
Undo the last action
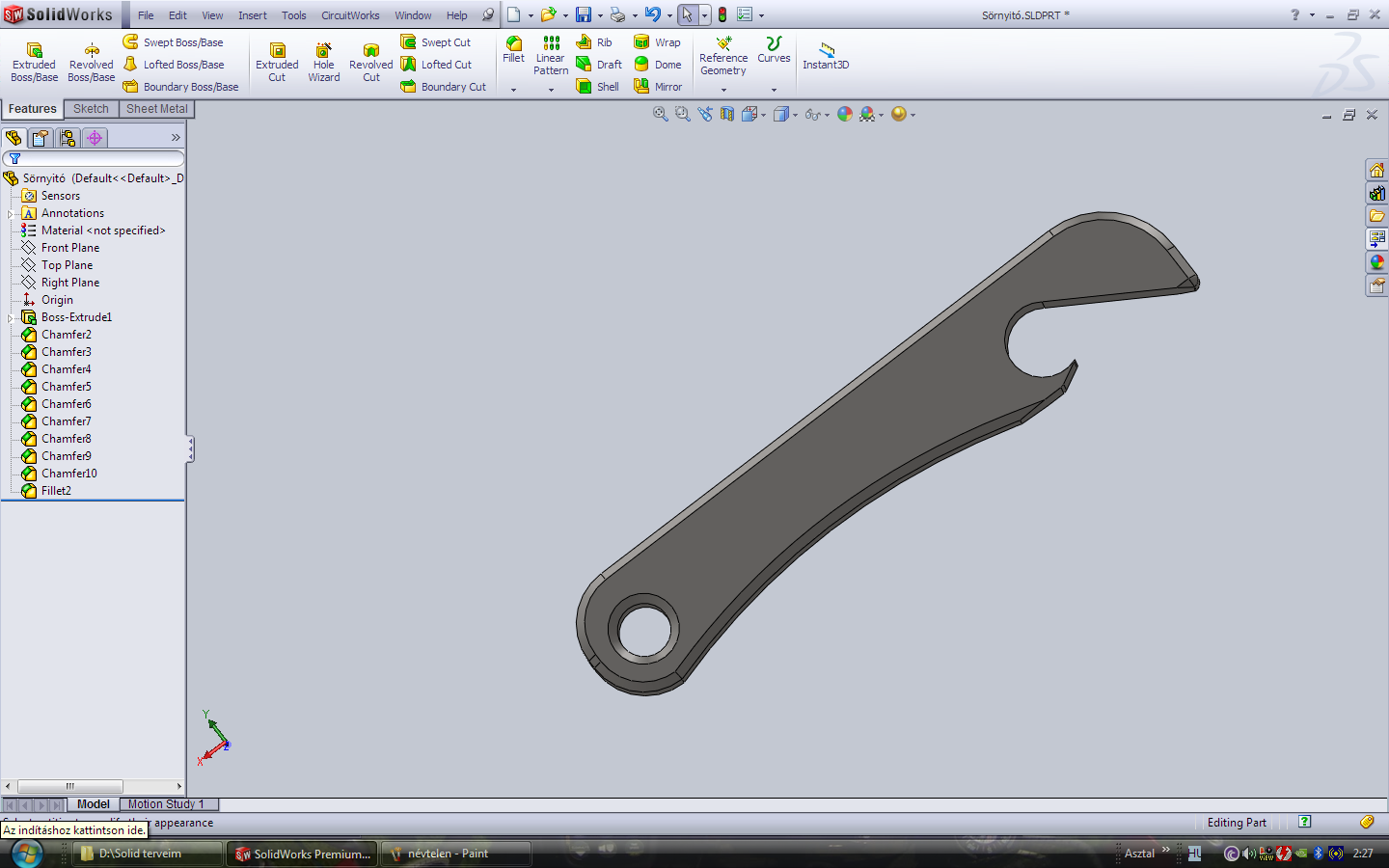[x=653, y=14]
